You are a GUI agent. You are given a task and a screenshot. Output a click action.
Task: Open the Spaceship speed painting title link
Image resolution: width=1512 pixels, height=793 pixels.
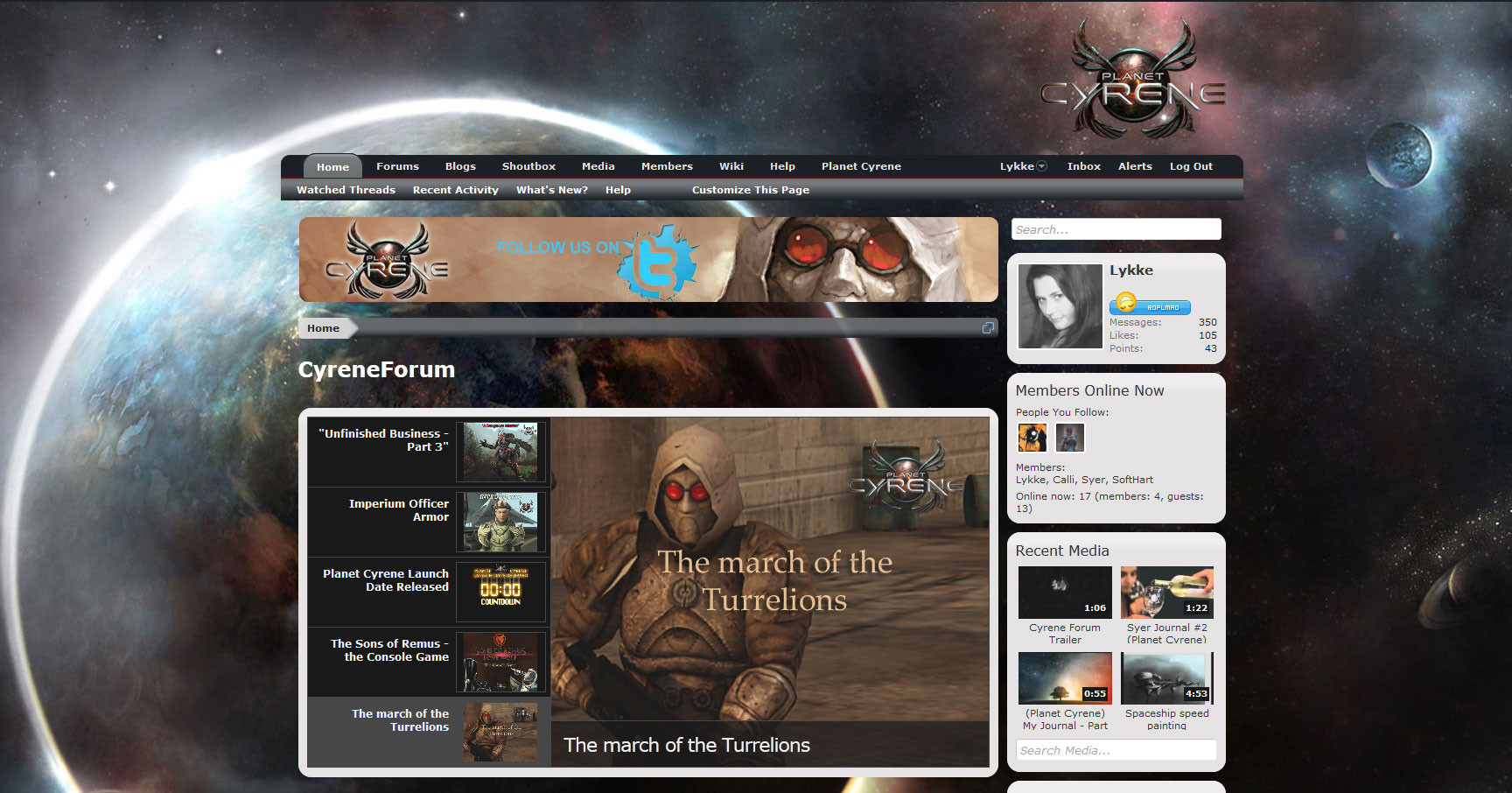point(1167,719)
